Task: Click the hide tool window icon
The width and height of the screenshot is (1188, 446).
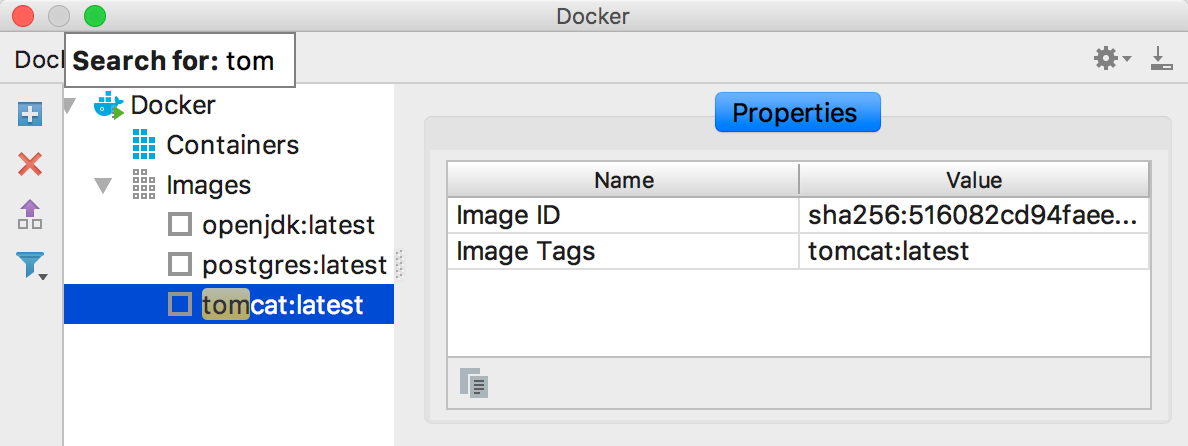Action: pos(1161,60)
